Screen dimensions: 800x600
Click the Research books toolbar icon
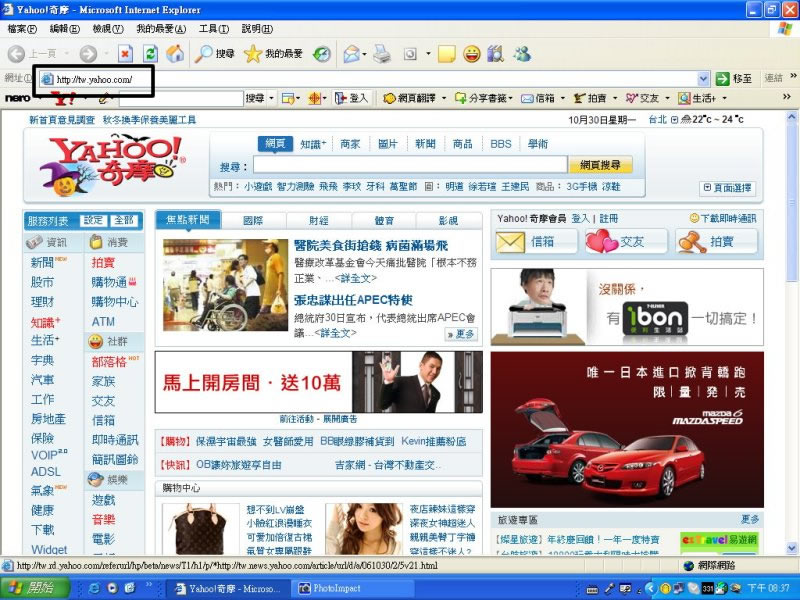pos(495,54)
